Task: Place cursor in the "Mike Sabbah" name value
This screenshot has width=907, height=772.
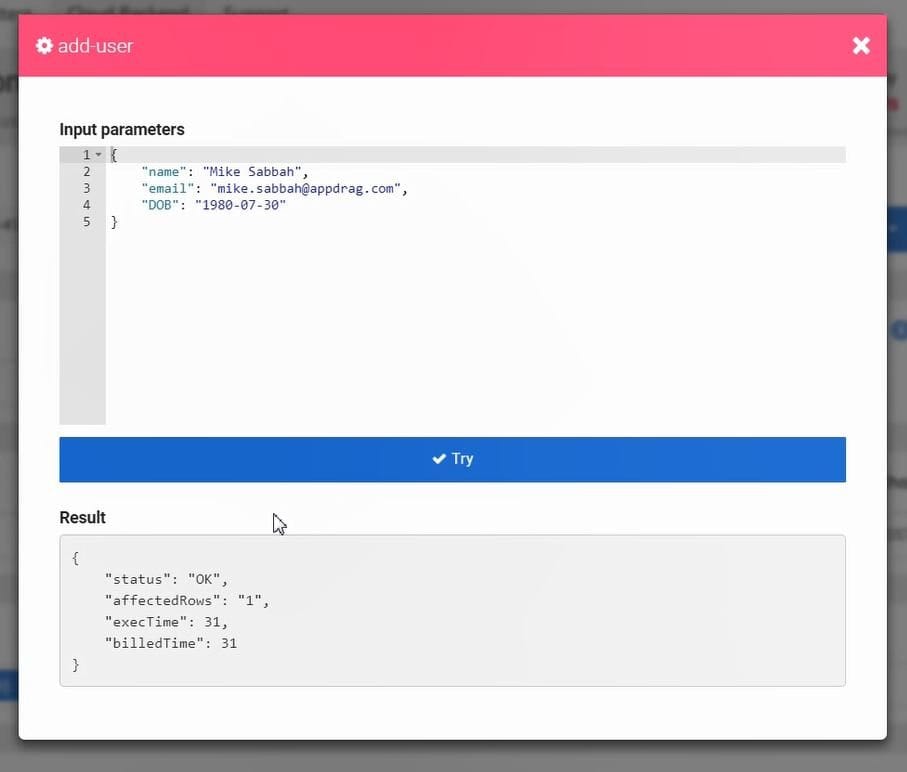Action: click(255, 172)
